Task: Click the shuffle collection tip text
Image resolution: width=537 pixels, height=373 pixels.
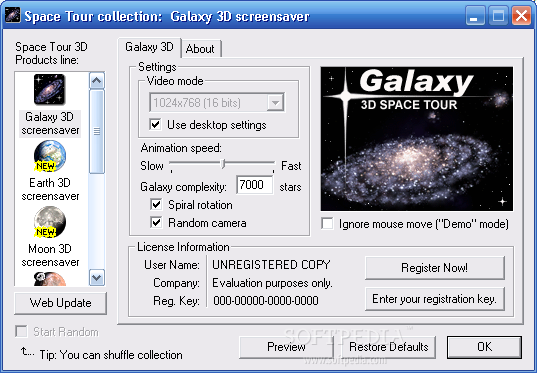Action: tap(111, 355)
